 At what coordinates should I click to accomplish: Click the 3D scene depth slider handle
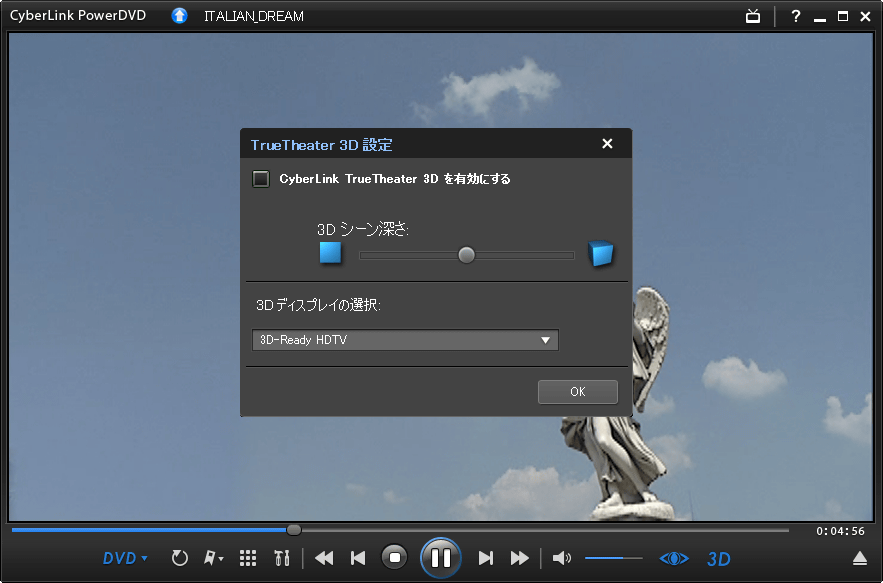[x=466, y=255]
